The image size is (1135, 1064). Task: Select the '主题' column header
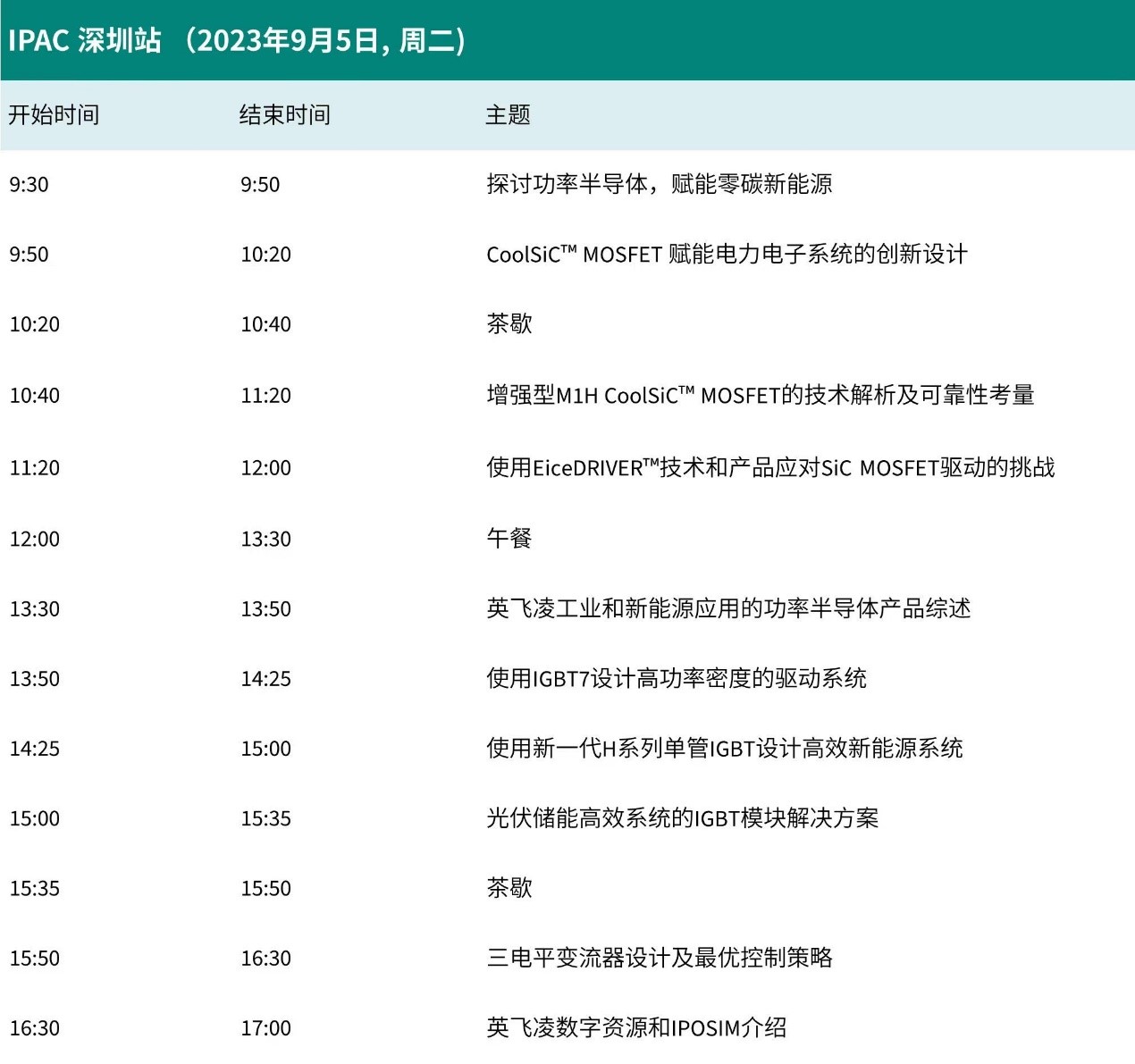(x=509, y=114)
